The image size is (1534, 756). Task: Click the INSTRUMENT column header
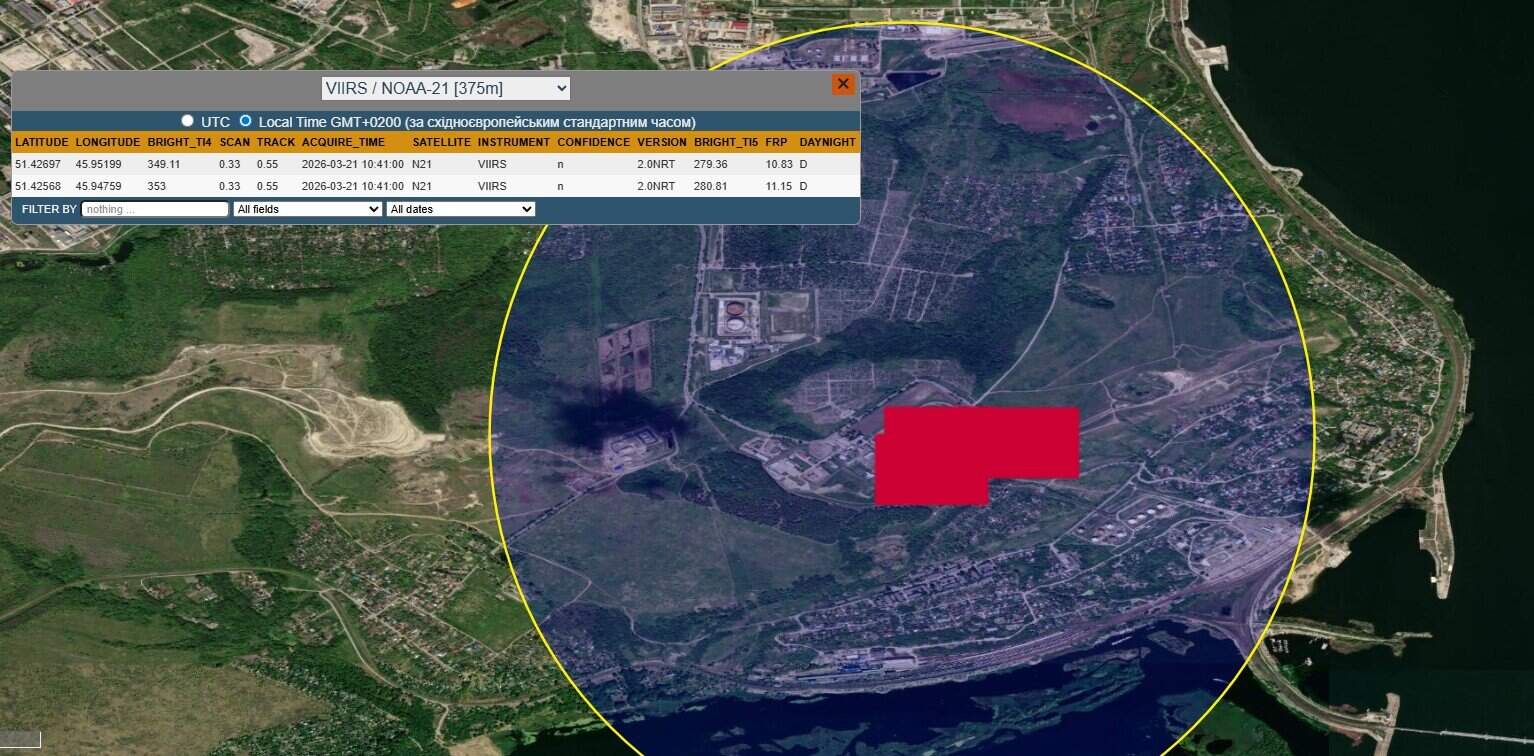[x=513, y=142]
